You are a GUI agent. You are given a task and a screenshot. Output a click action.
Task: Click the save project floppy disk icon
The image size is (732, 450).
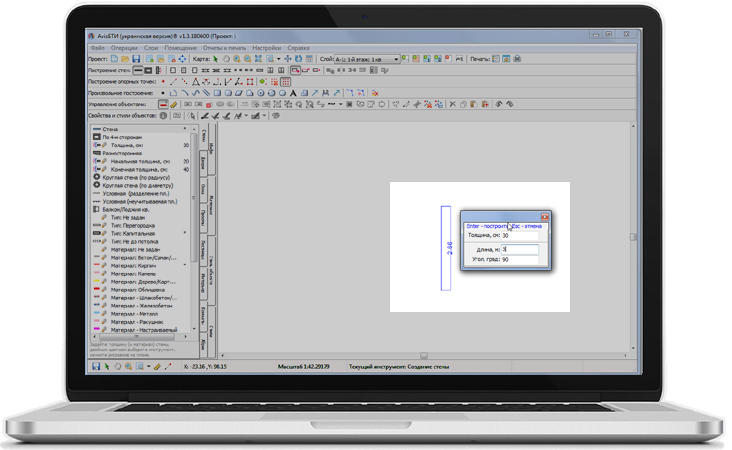click(x=136, y=59)
